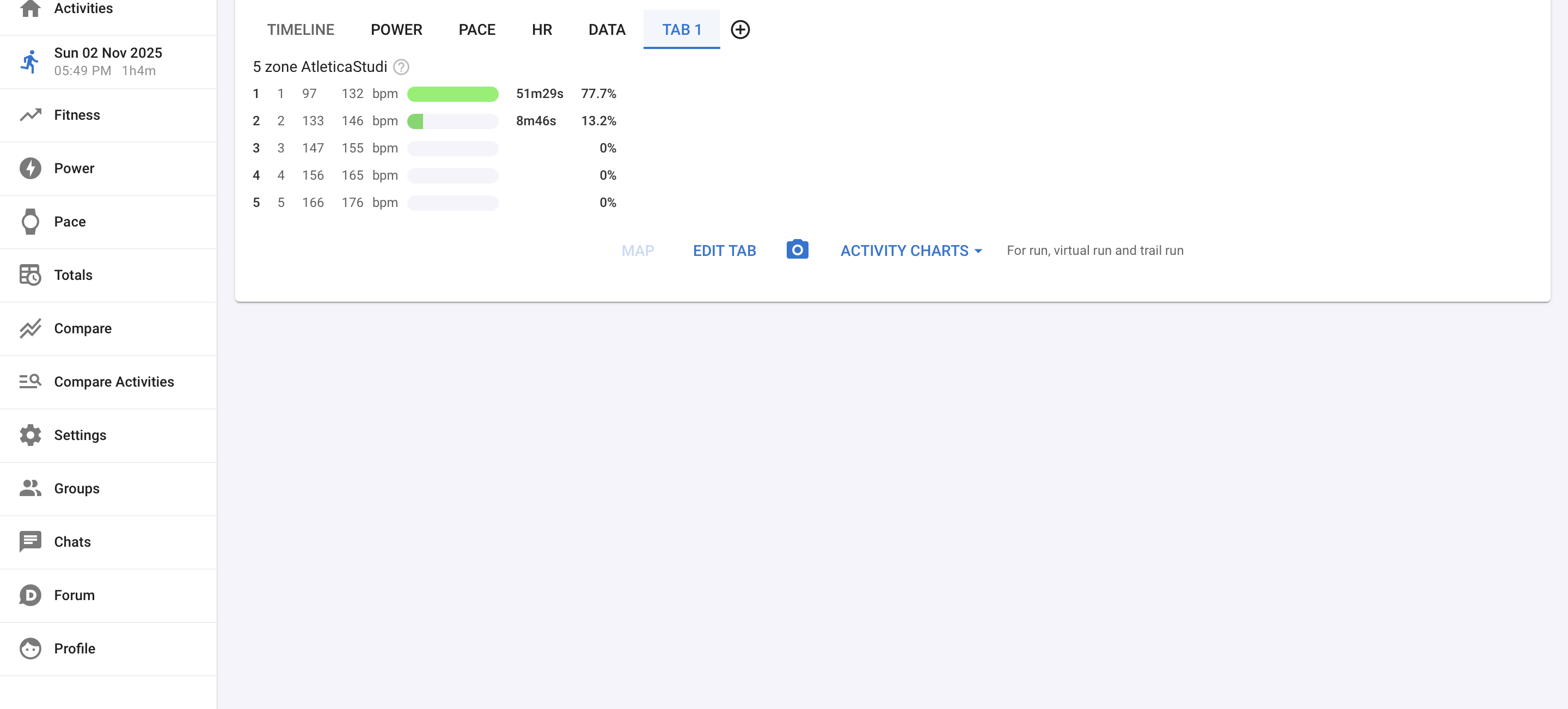Select the Sun 02 Nov 2025 activity
Viewport: 1568px width, 709px height.
[108, 62]
